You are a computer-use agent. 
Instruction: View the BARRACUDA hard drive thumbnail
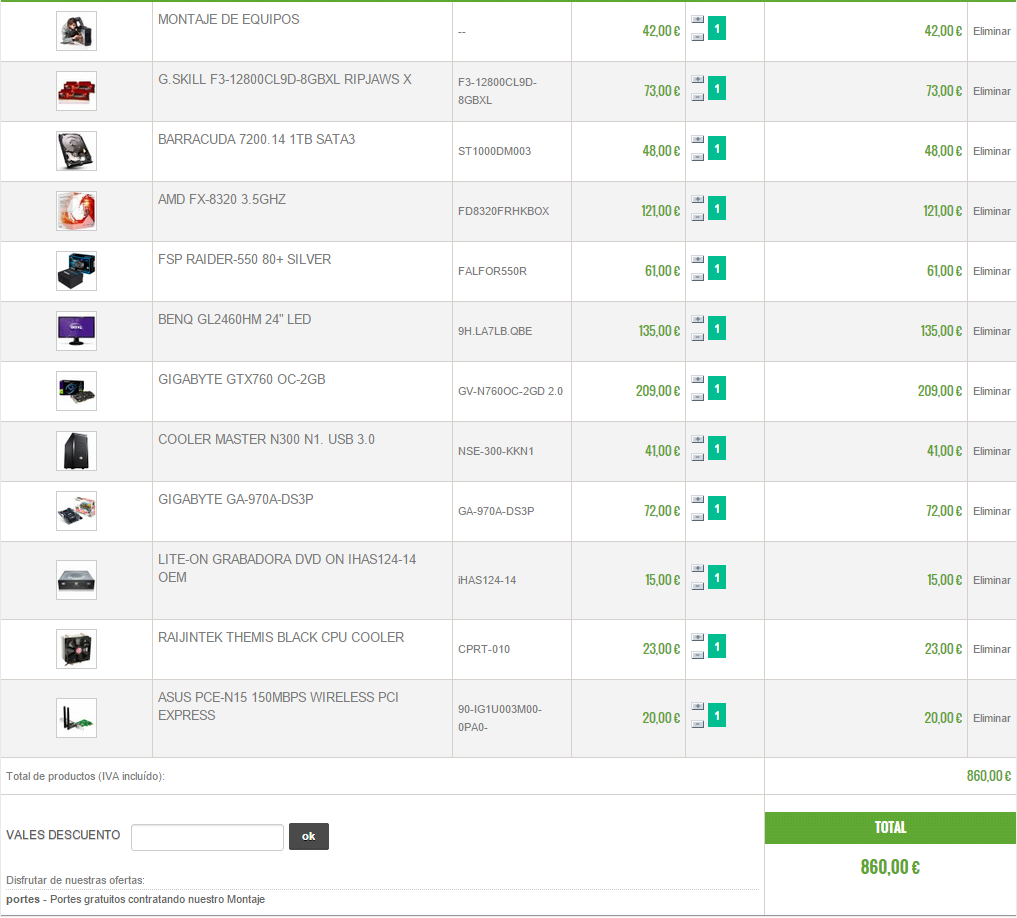pos(77,151)
